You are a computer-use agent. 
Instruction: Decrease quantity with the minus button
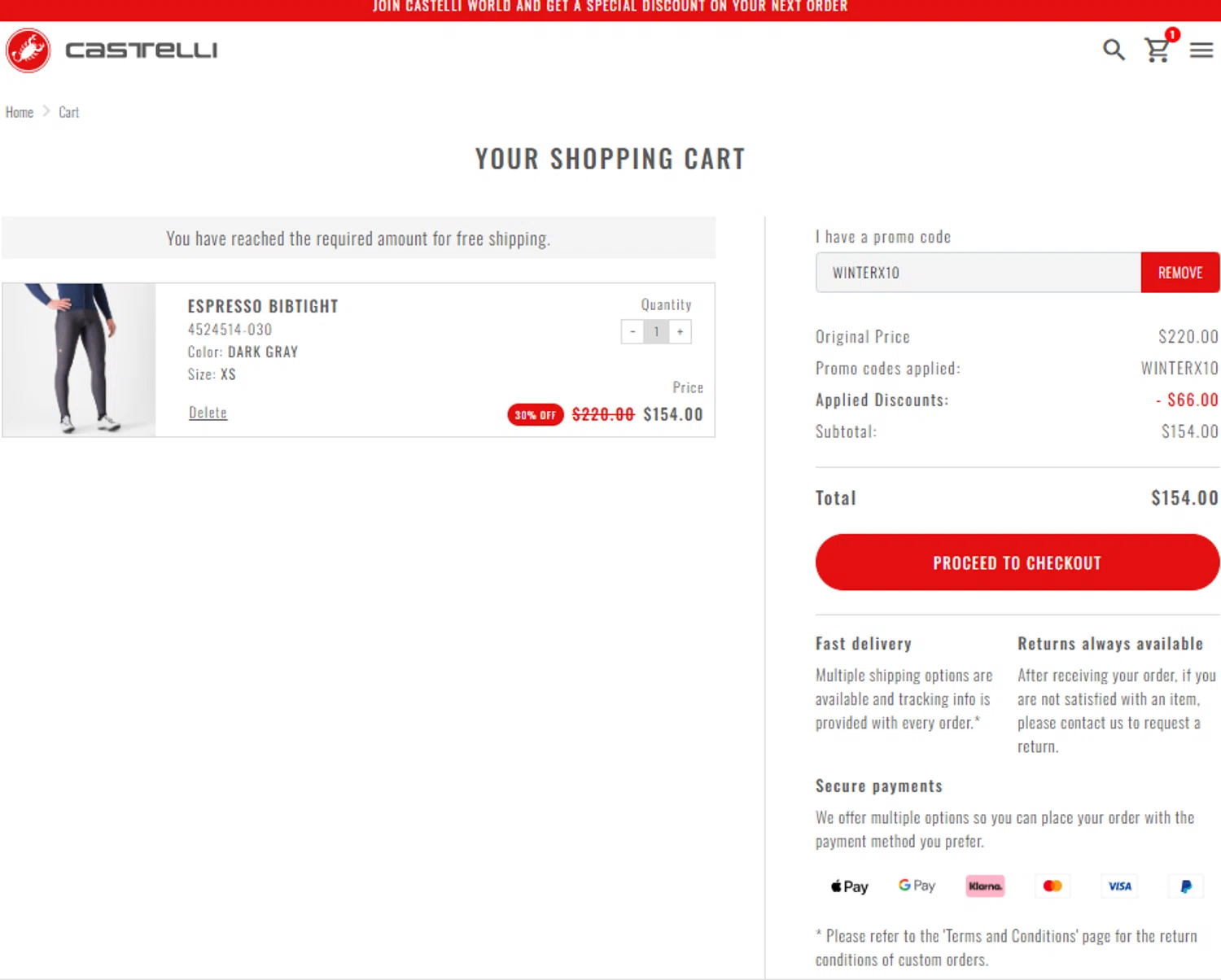click(632, 332)
